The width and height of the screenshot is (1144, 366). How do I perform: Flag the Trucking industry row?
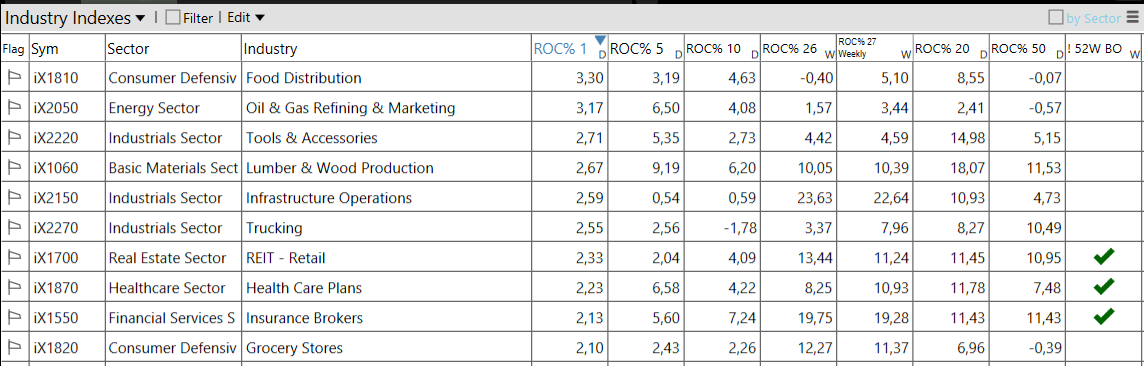point(15,227)
